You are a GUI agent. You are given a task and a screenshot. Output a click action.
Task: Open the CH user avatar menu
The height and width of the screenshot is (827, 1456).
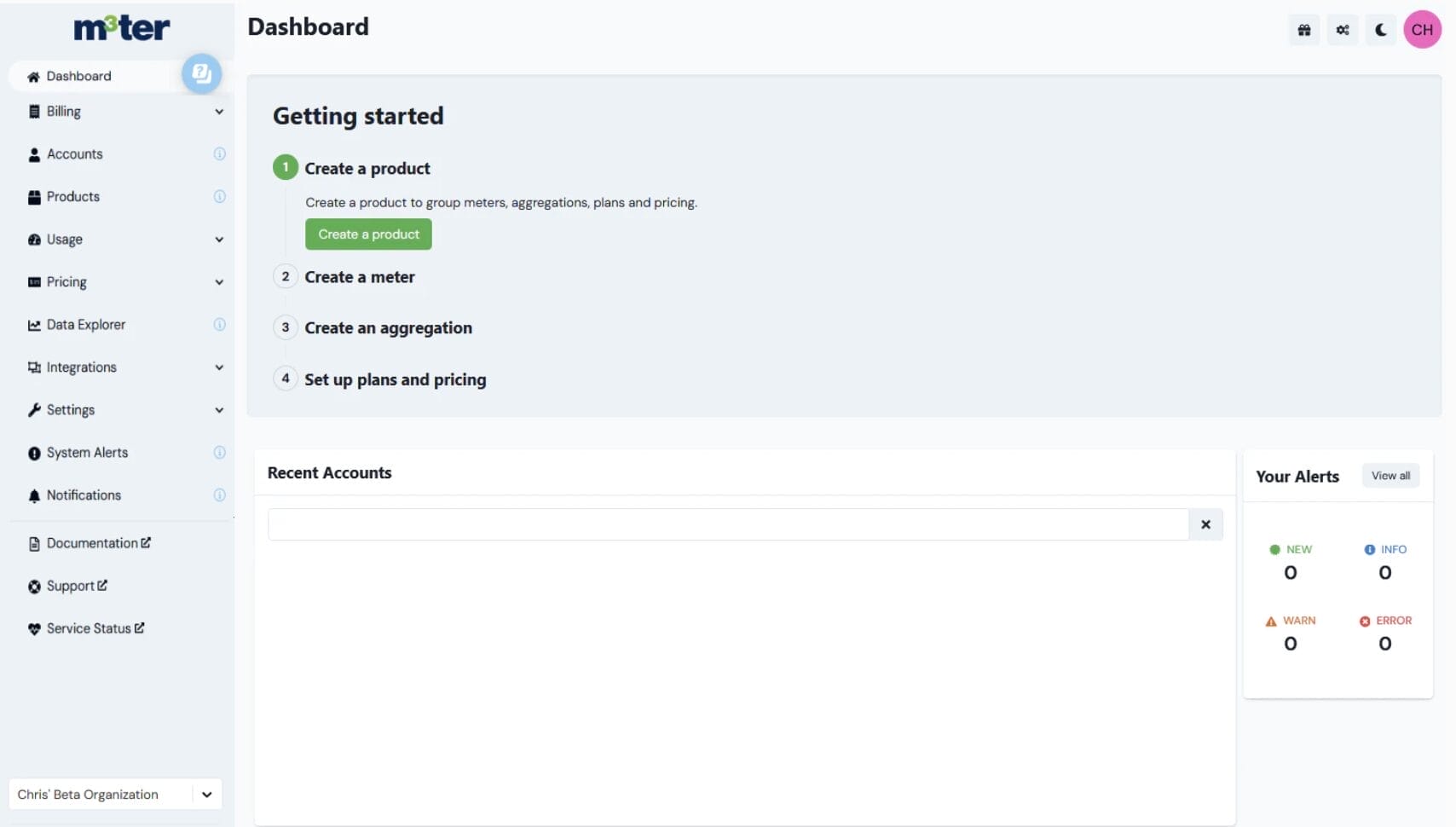tap(1421, 29)
